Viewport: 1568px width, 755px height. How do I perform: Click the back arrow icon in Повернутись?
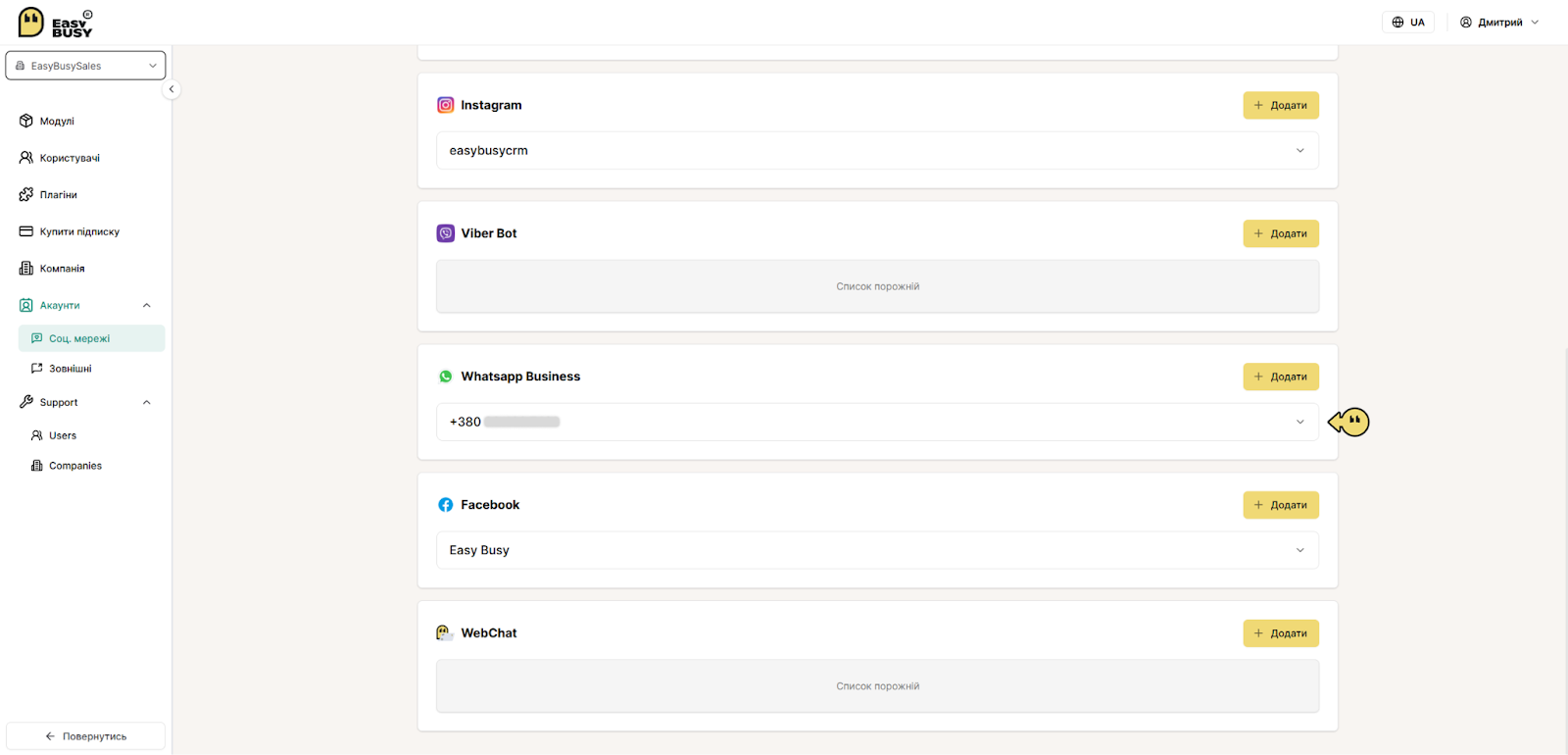click(50, 736)
